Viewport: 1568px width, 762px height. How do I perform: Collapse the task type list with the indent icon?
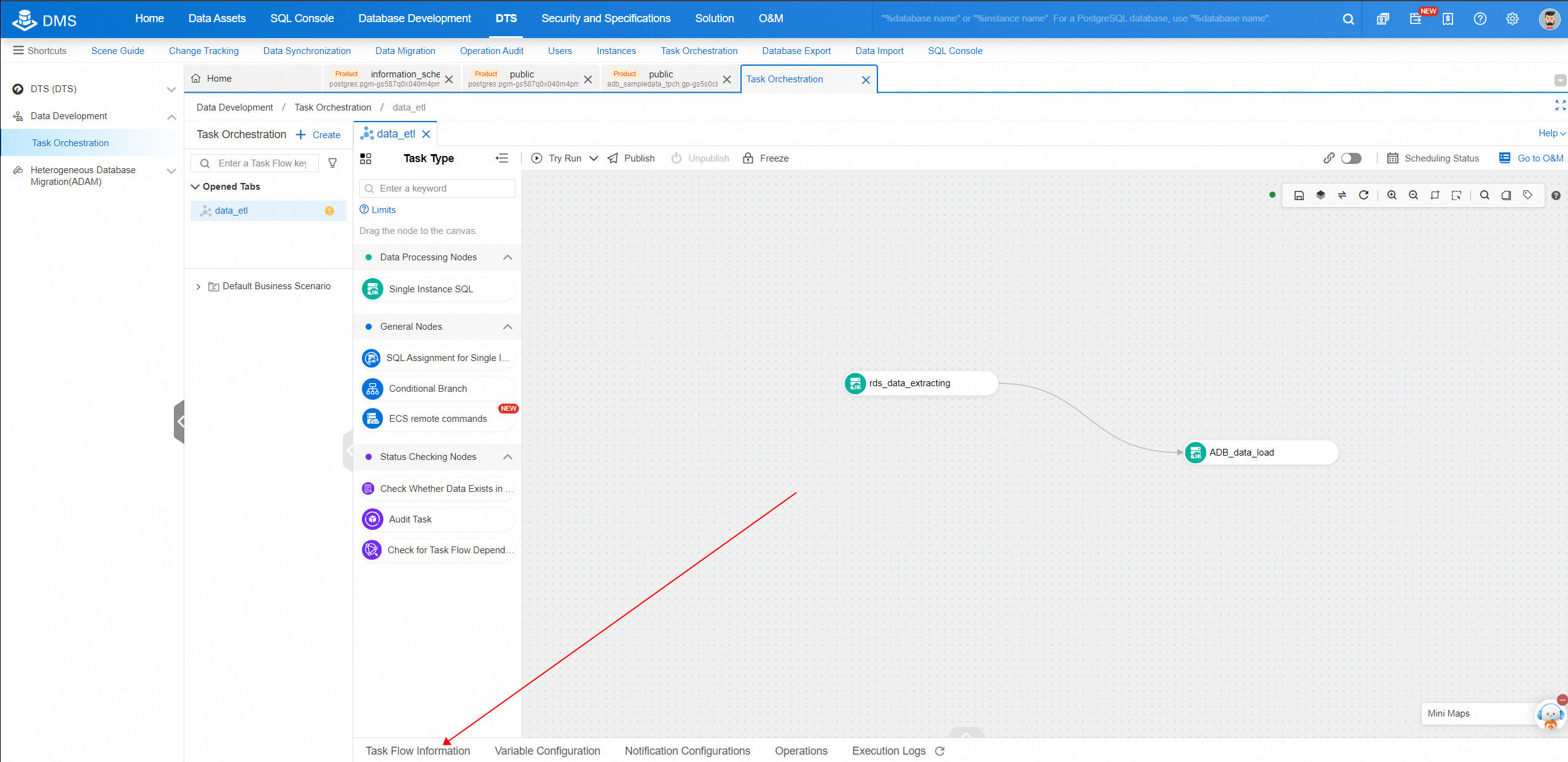(501, 158)
